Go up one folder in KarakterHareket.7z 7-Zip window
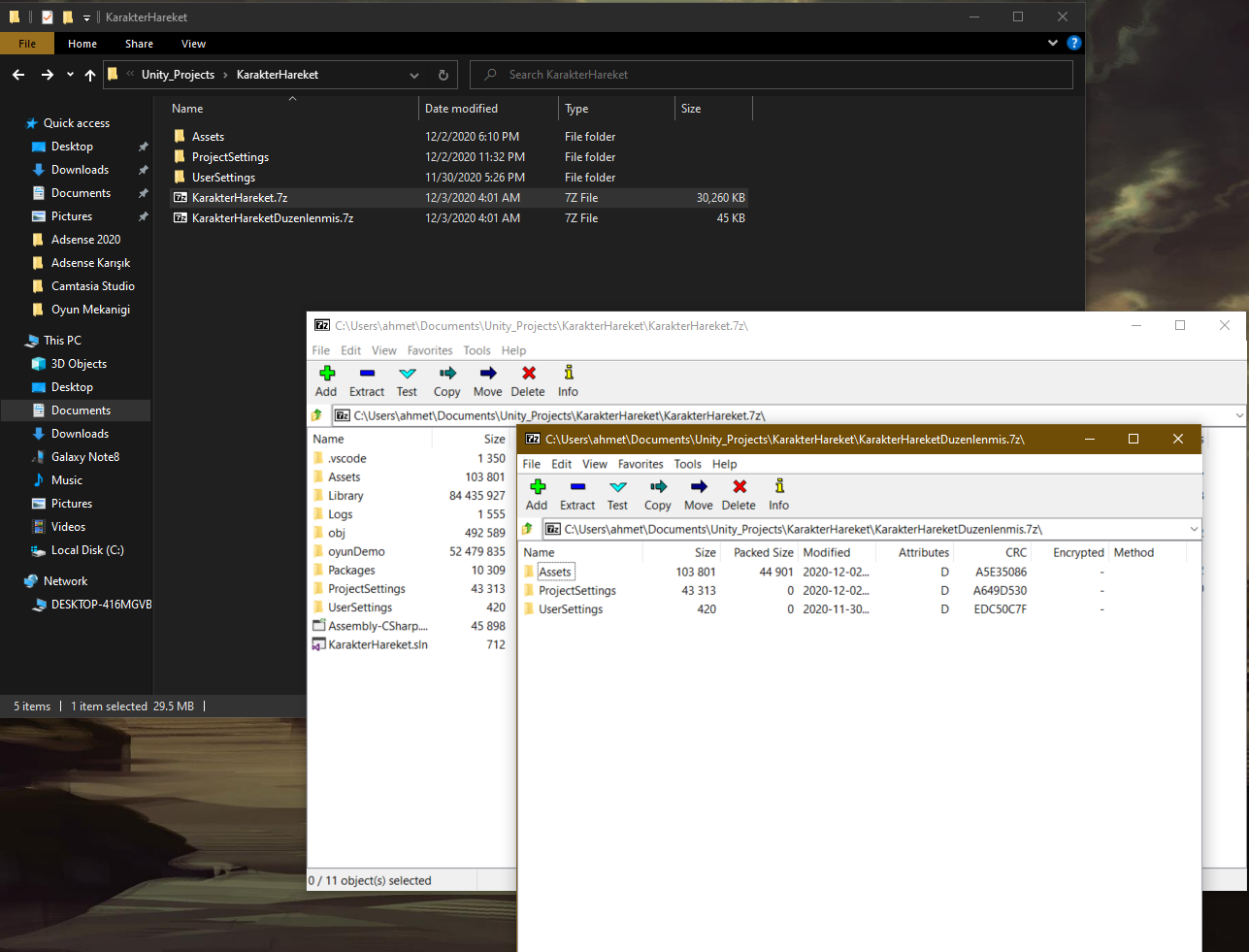The image size is (1249, 952). point(317,415)
